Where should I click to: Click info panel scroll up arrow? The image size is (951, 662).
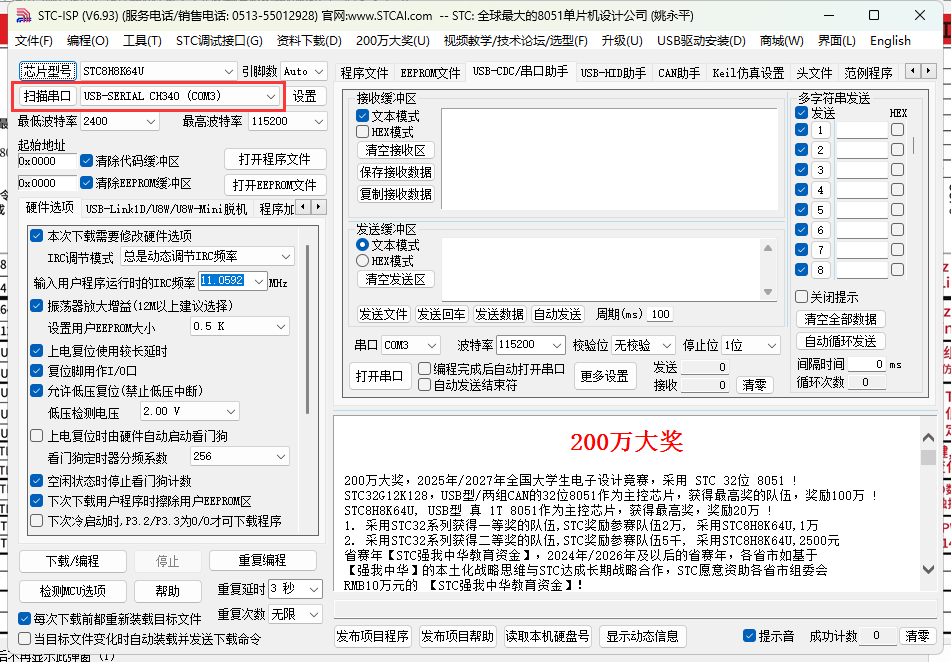[x=928, y=437]
